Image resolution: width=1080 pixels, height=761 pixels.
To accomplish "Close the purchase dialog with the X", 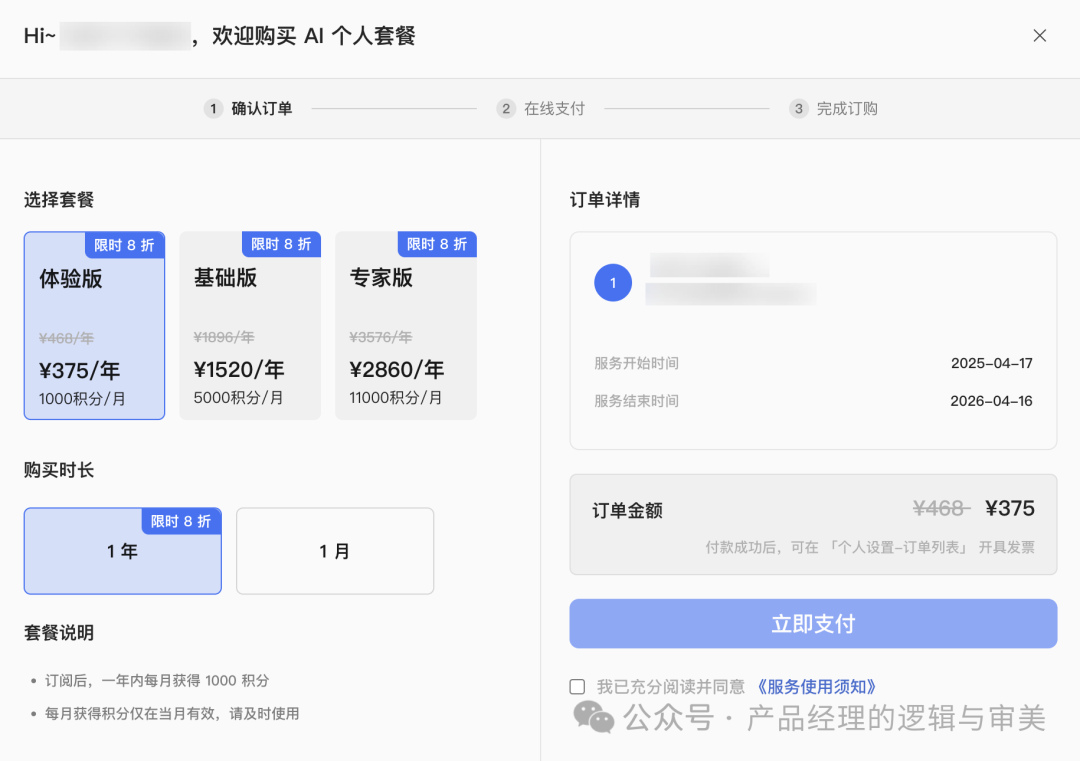I will click(x=1039, y=36).
